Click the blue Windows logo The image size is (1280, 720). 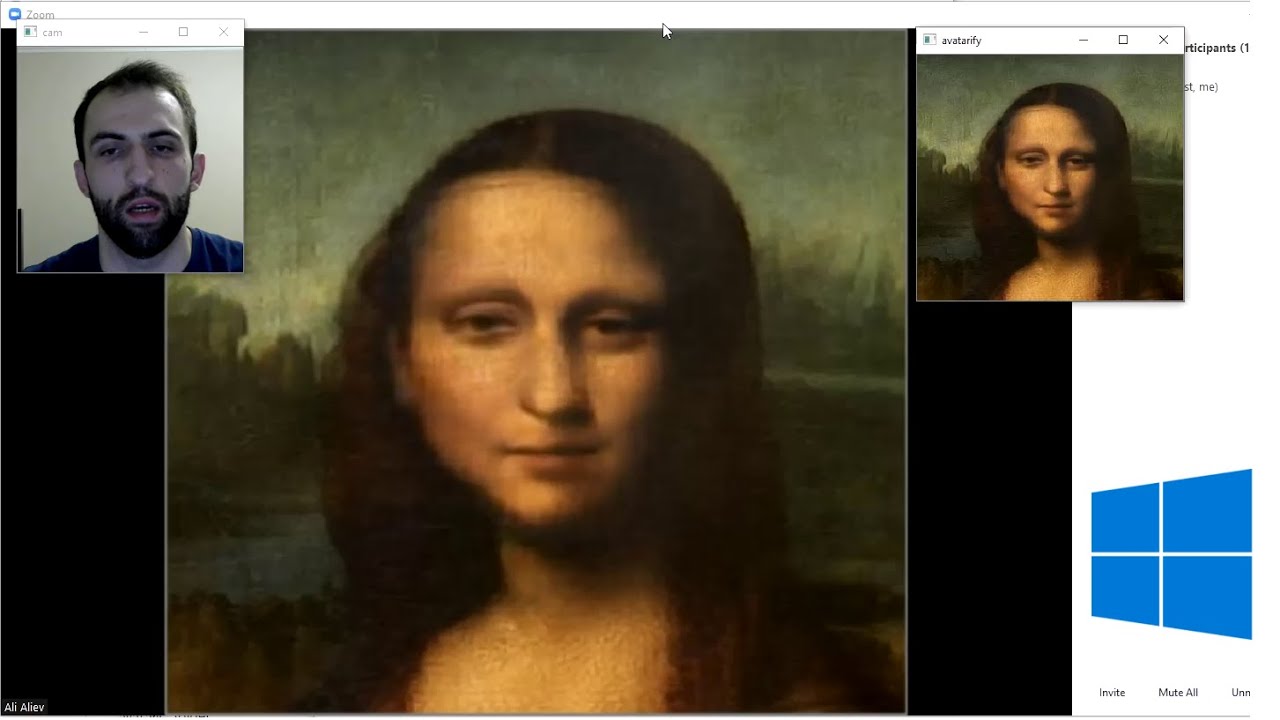click(1171, 554)
